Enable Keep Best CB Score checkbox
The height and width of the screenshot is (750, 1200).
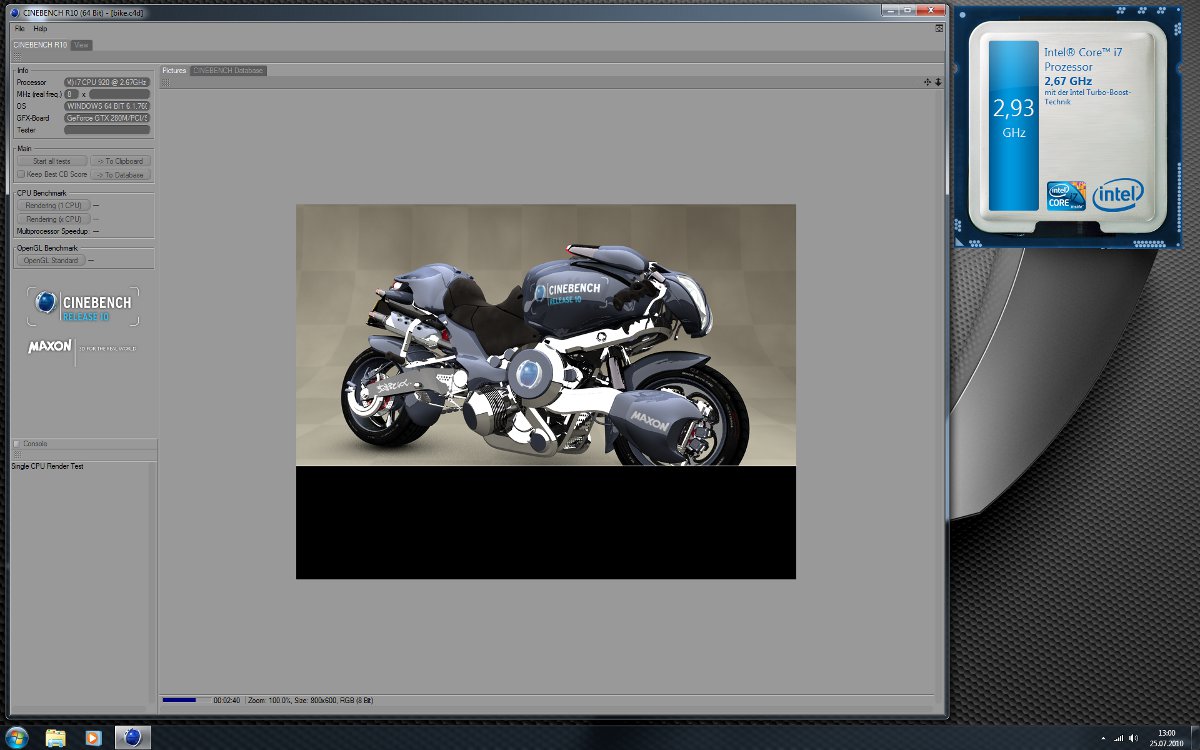(20, 174)
